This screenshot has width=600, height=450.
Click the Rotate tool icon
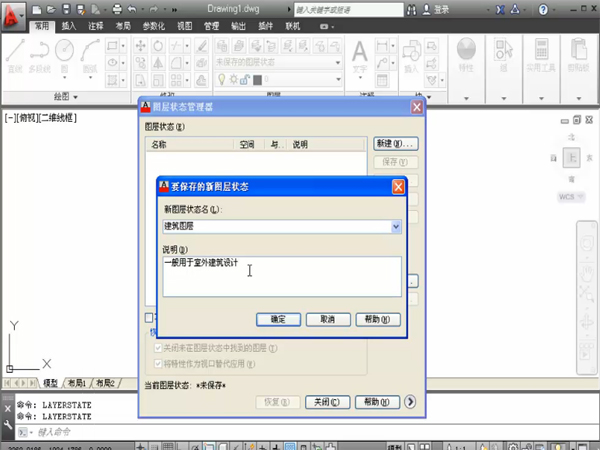pyautogui.click(x=158, y=46)
